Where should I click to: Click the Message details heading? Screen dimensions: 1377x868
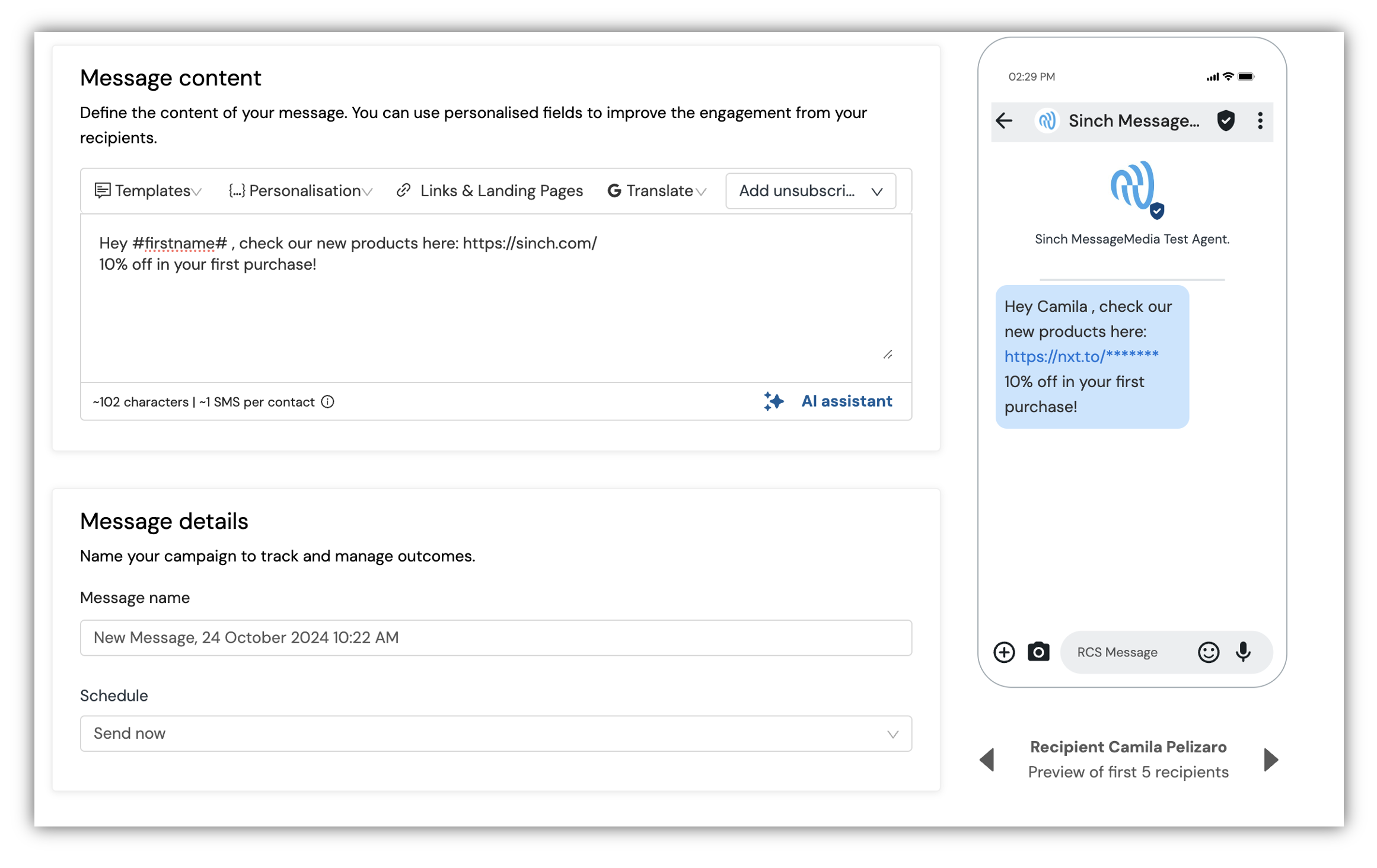[x=164, y=522]
